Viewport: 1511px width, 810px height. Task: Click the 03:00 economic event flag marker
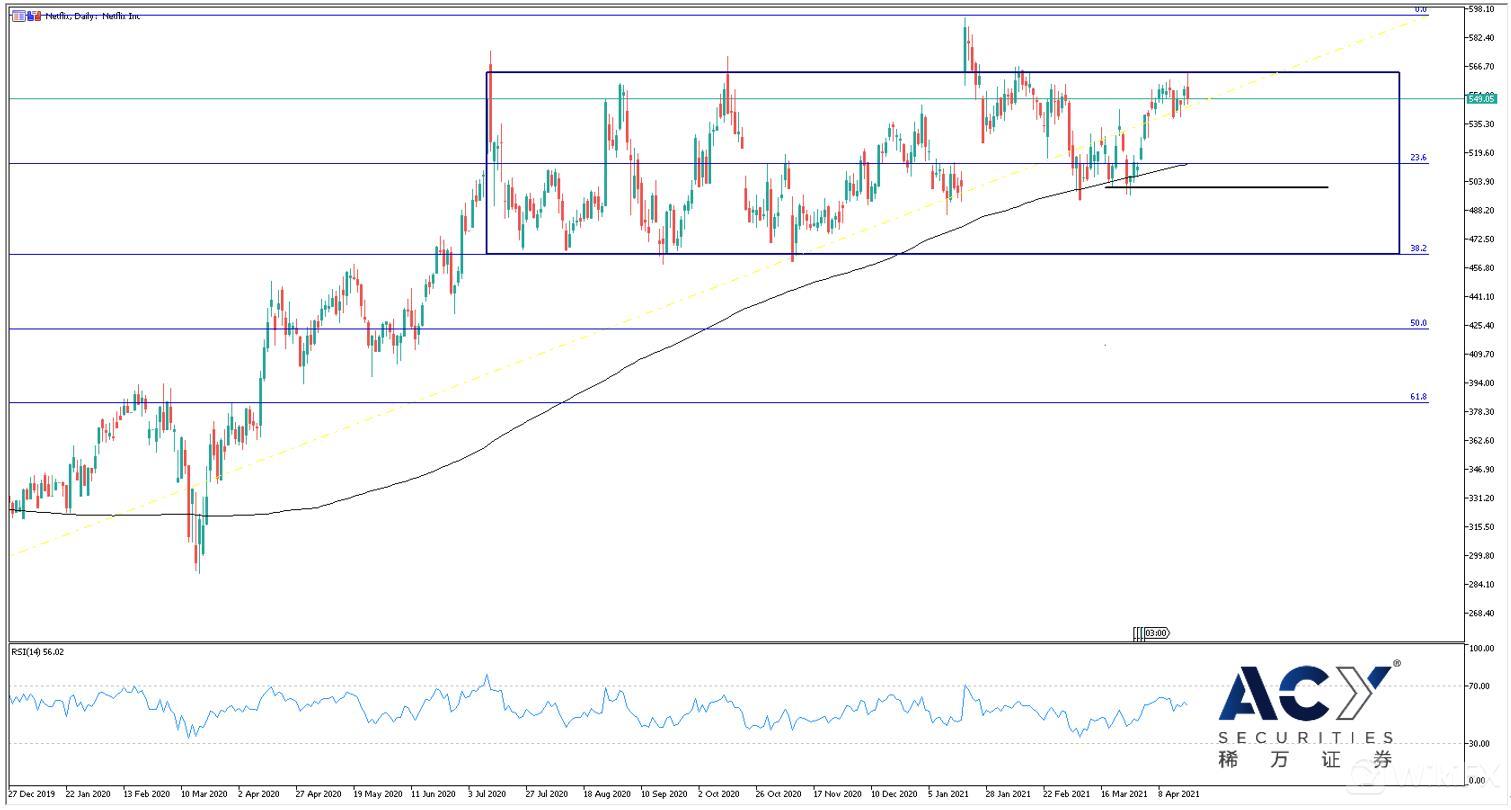pos(1156,633)
